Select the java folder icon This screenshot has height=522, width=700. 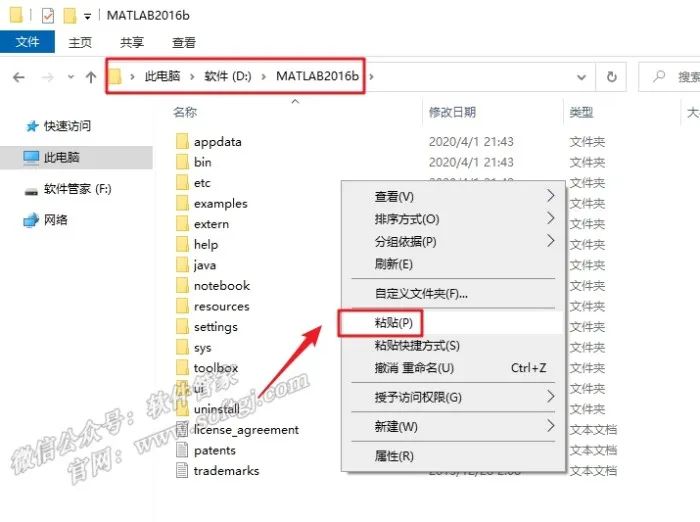click(182, 265)
